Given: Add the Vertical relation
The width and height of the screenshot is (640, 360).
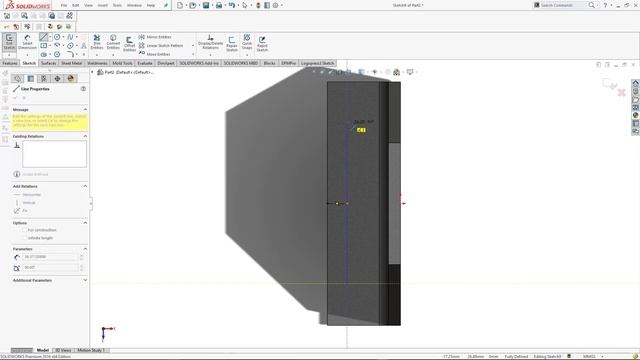Looking at the screenshot, I should [x=25, y=202].
